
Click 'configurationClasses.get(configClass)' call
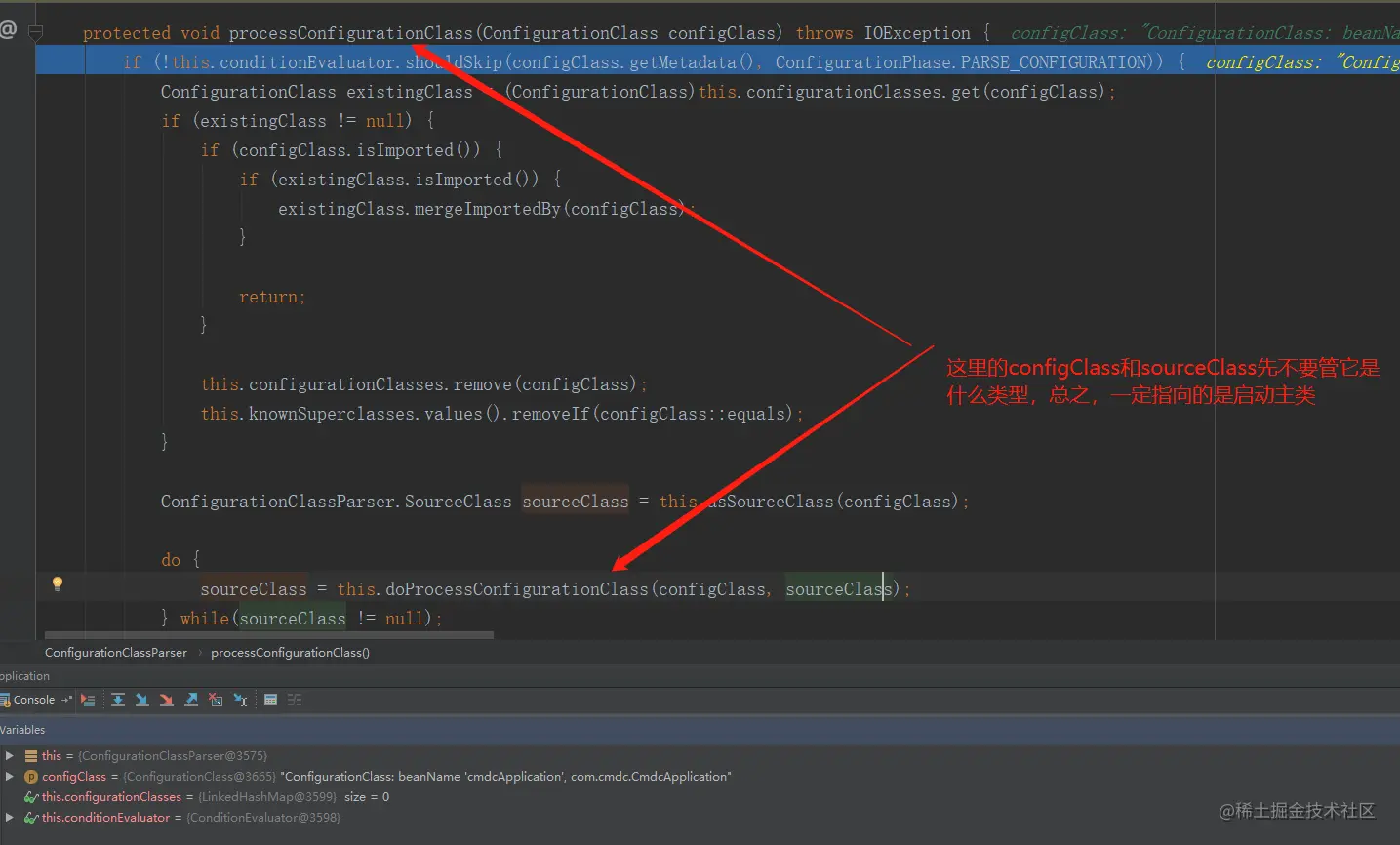pyautogui.click(x=926, y=92)
